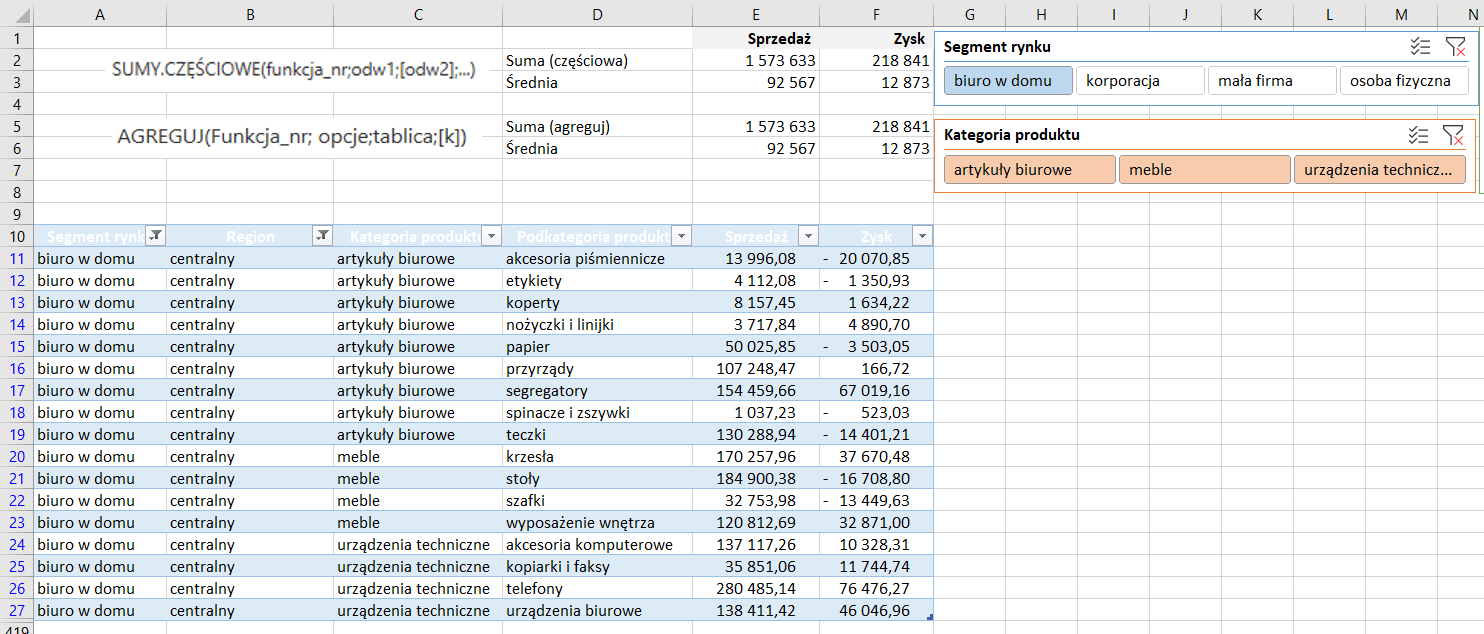Toggle multi-select in Segment rynku slicer

pyautogui.click(x=1419, y=46)
